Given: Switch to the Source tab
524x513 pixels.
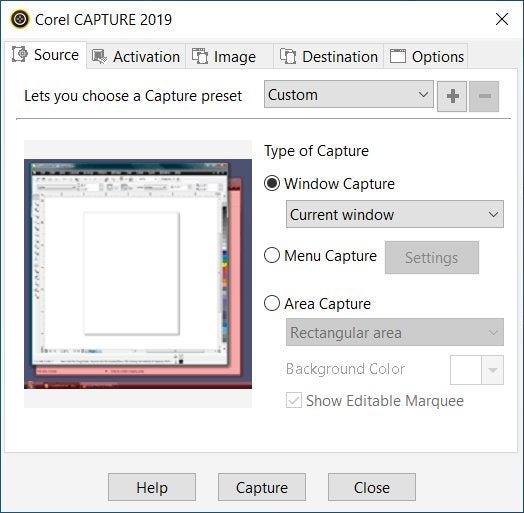Looking at the screenshot, I should tap(46, 55).
